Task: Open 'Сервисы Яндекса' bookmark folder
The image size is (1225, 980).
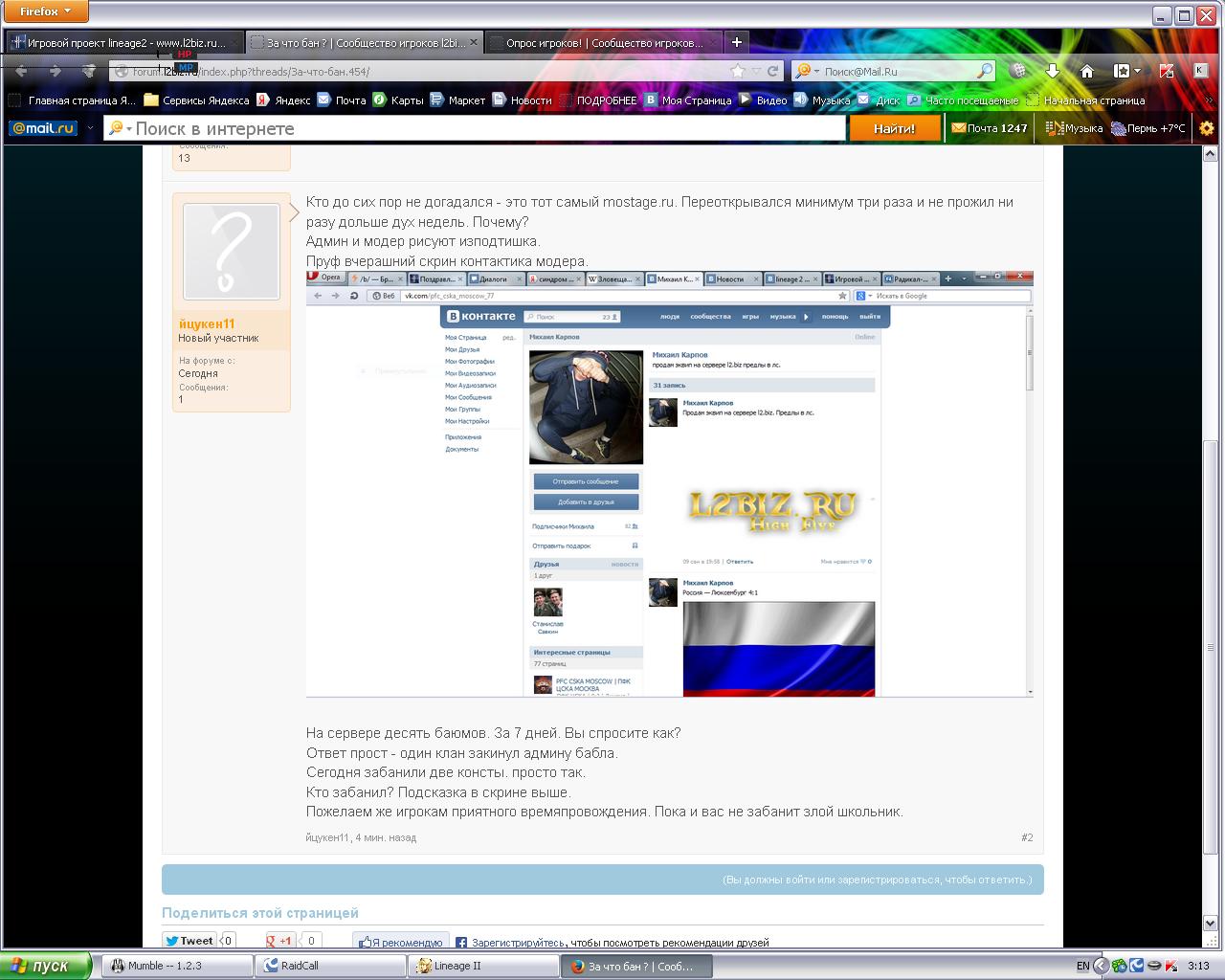Action: pos(196,100)
